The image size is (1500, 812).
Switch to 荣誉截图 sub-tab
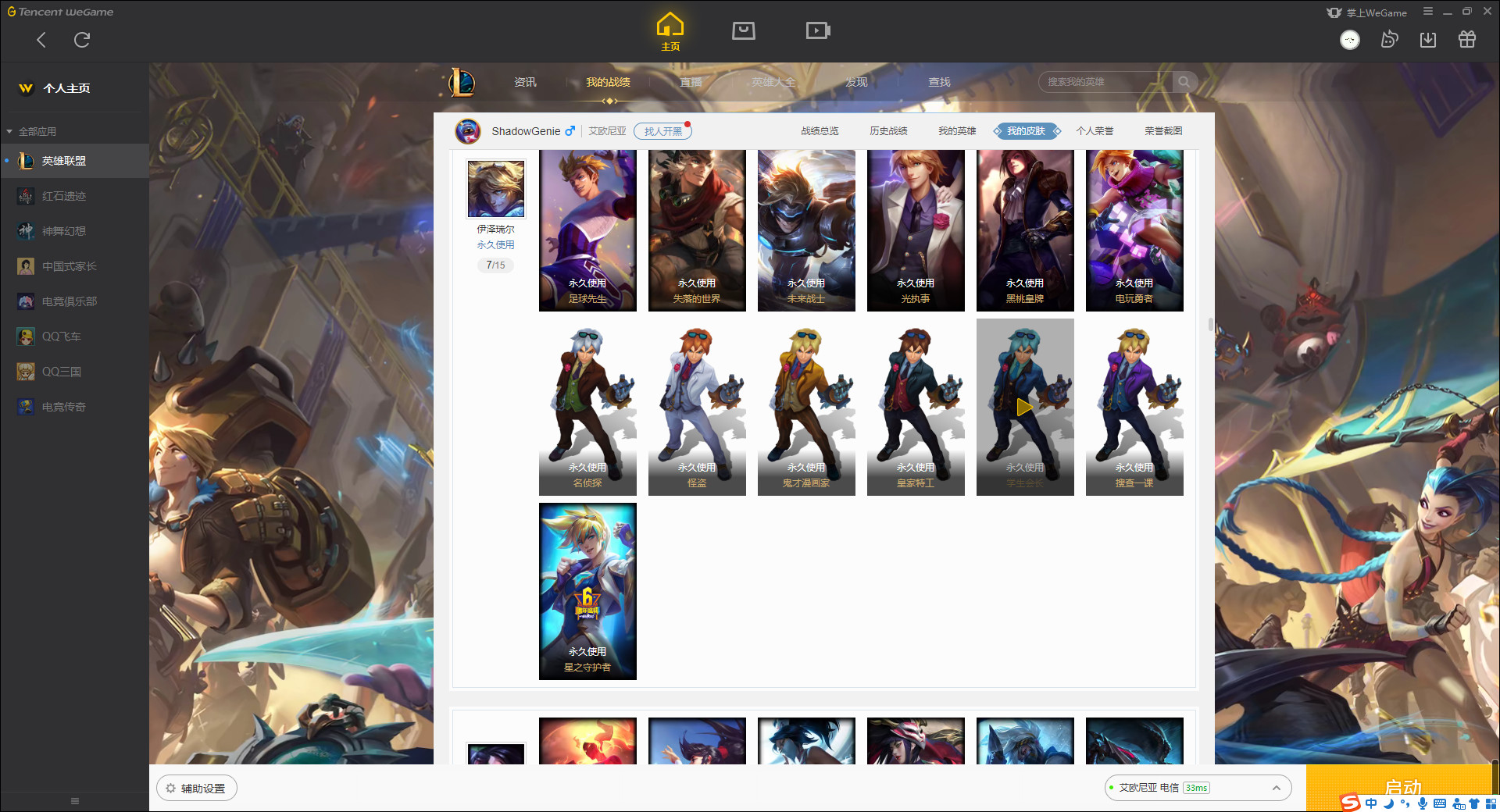coord(1163,131)
